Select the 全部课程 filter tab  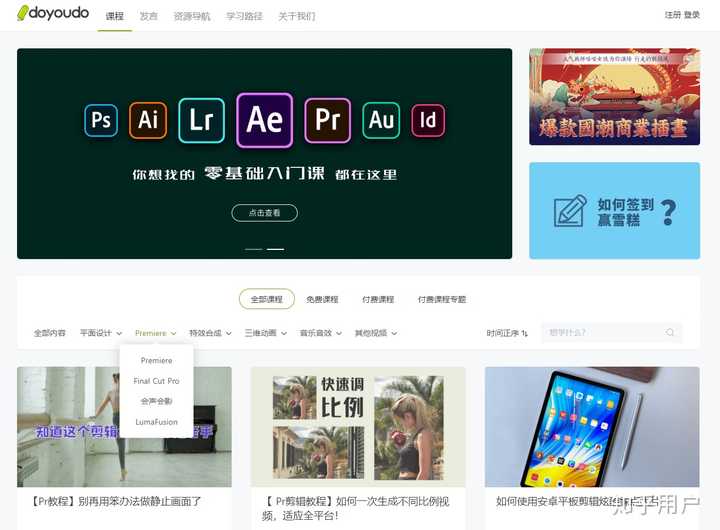[266, 299]
